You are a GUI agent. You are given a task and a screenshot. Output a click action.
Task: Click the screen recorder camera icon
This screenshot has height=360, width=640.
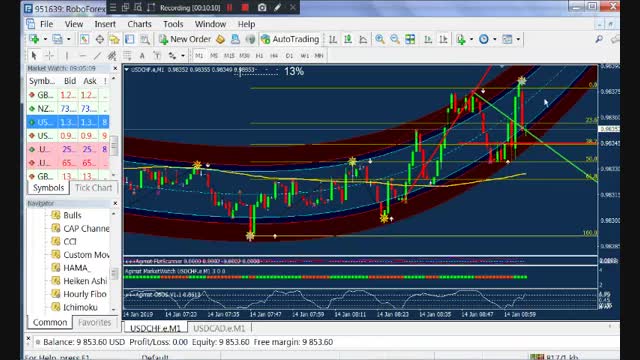[262, 7]
